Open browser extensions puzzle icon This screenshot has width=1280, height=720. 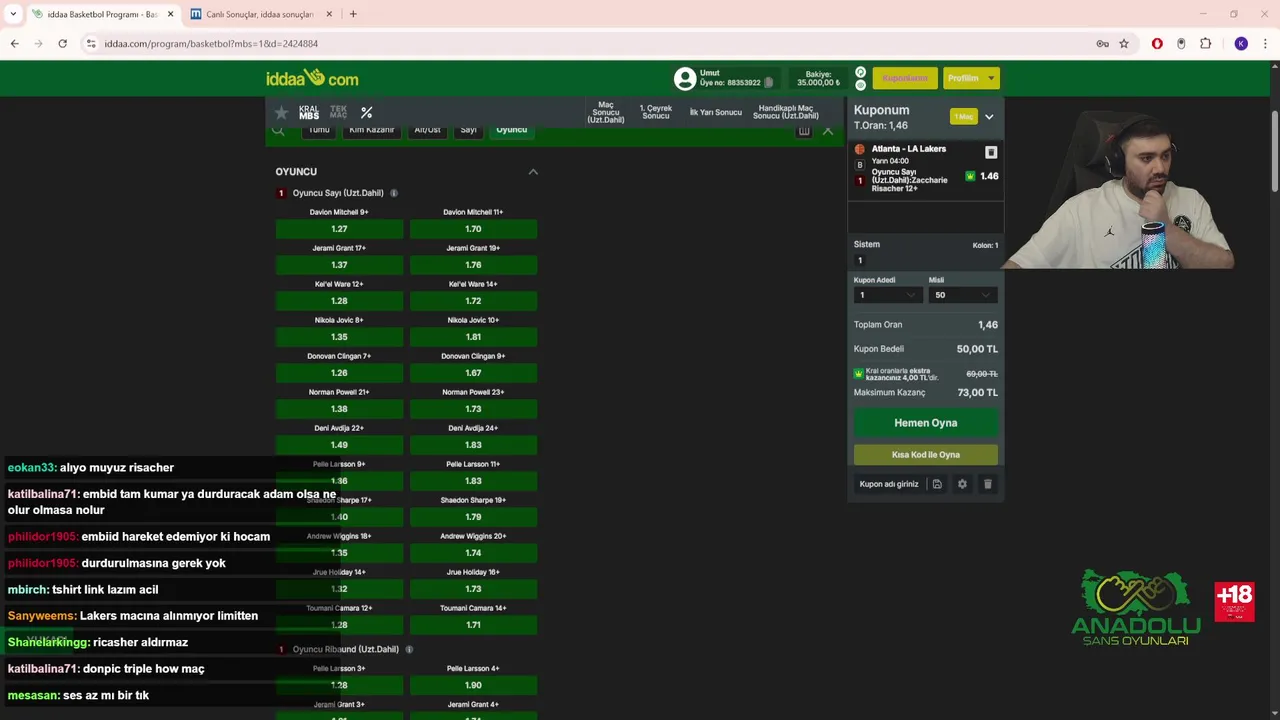pyautogui.click(x=1205, y=44)
